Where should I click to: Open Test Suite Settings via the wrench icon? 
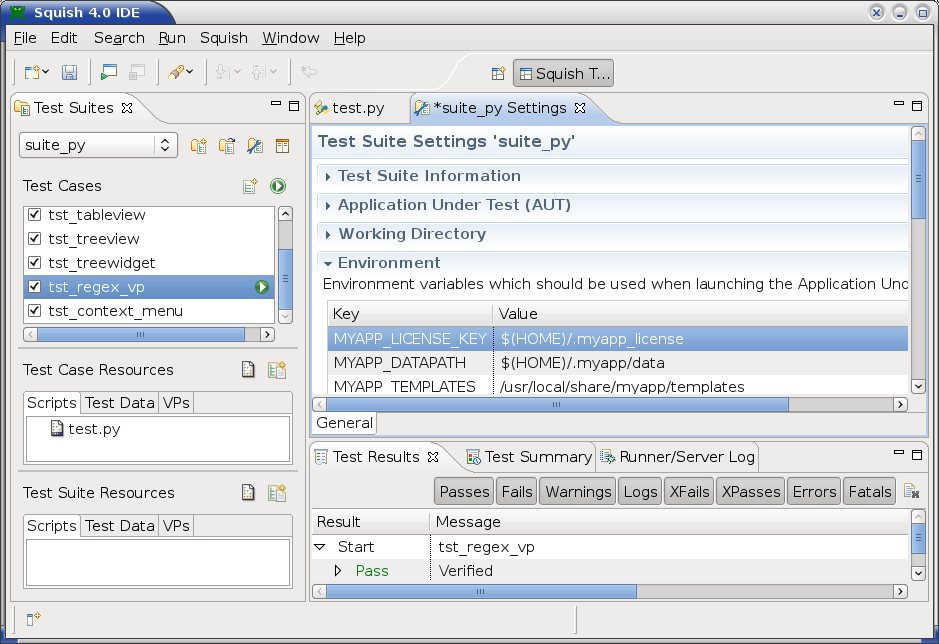(254, 146)
